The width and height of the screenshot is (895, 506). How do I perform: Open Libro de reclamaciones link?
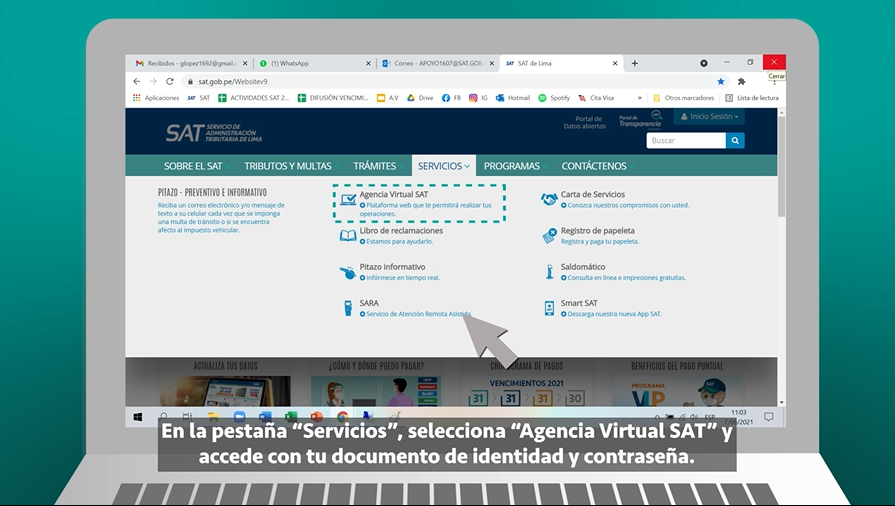pyautogui.click(x=401, y=231)
